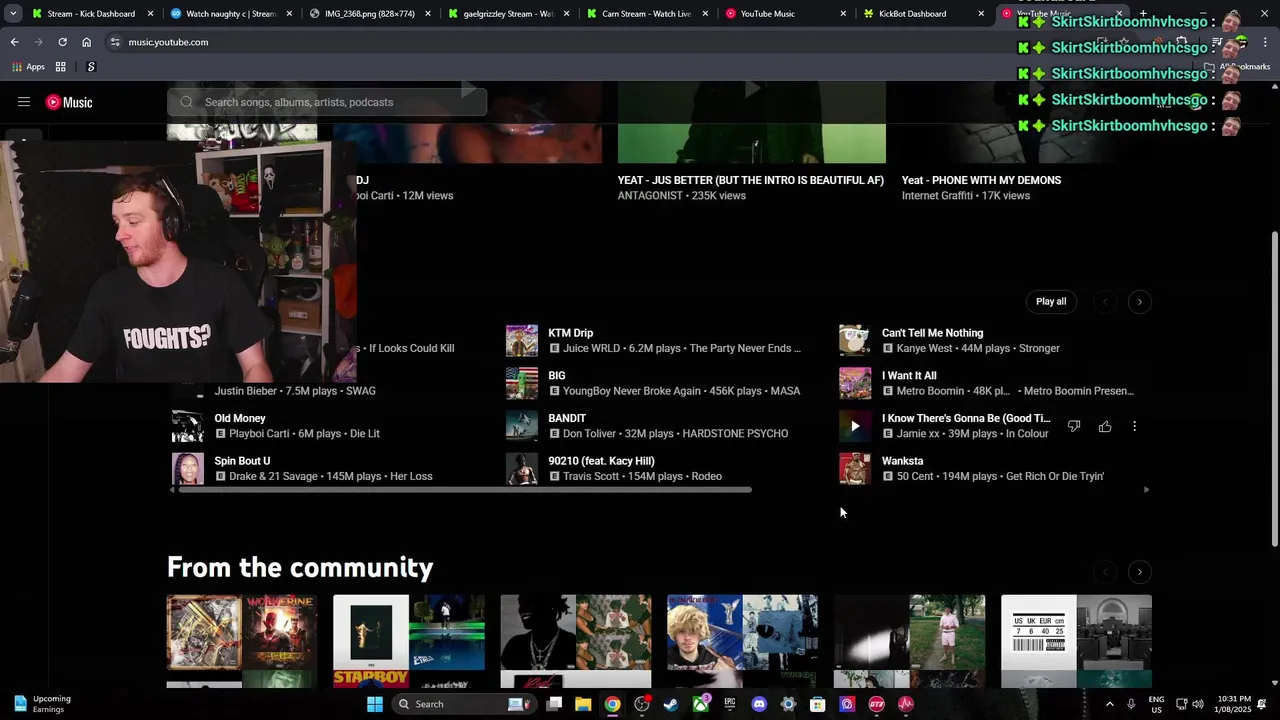Click the right arrow of song scrollbar

tap(1146, 490)
